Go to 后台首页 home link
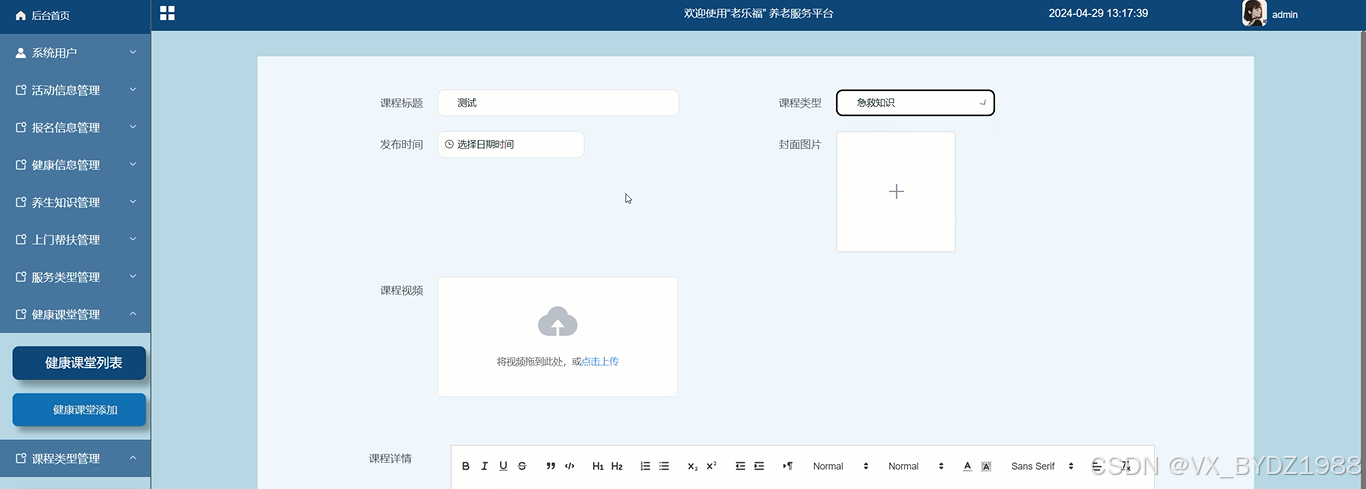This screenshot has height=489, width=1366. (x=75, y=15)
